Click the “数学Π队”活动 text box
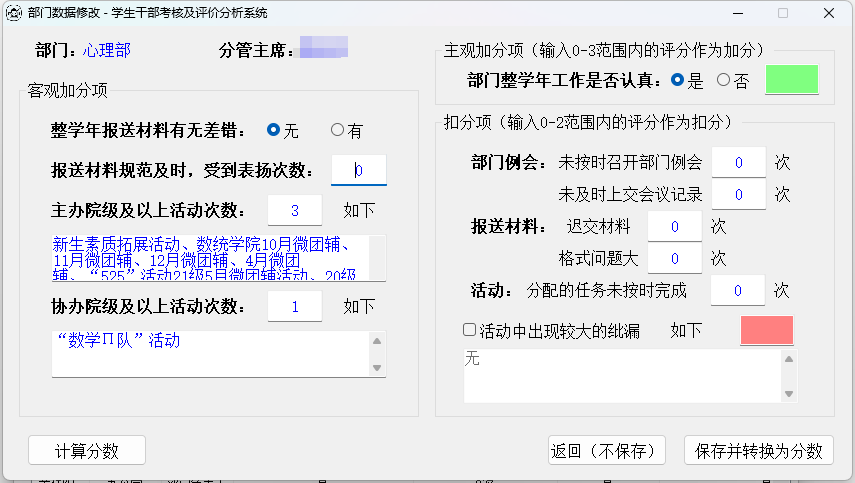The width and height of the screenshot is (855, 483). pyautogui.click(x=219, y=354)
